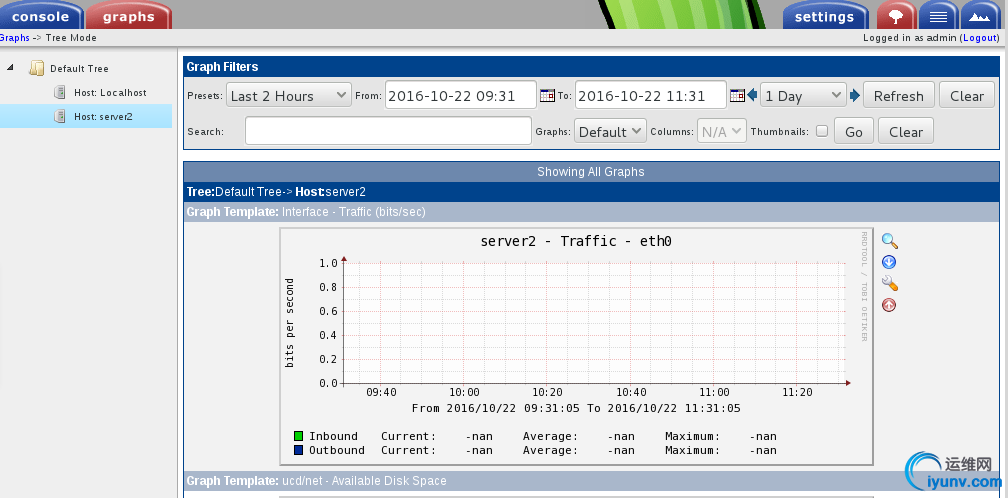Click the server2 host server icon
The image size is (1008, 498).
point(60,116)
